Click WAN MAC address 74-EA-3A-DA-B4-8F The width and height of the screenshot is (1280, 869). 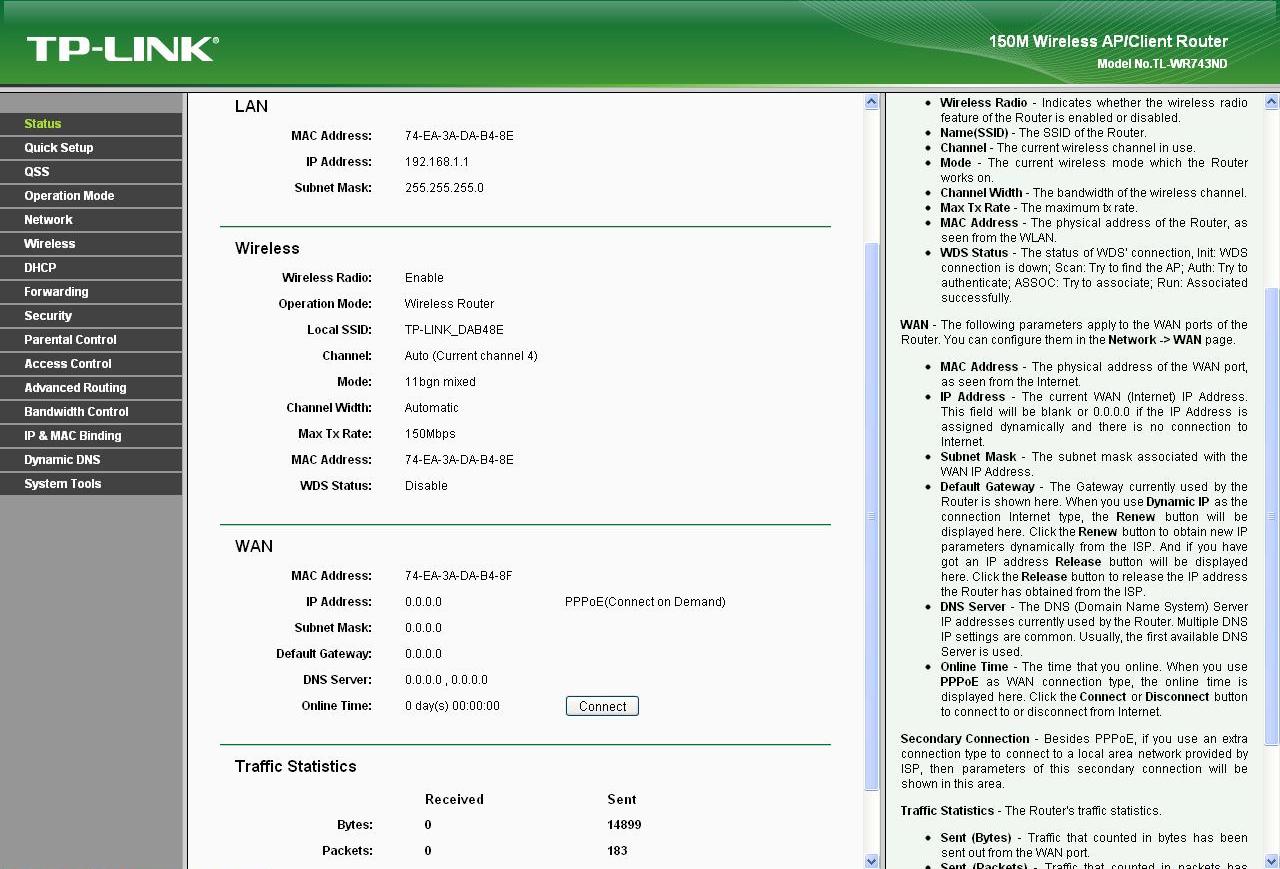tap(459, 576)
